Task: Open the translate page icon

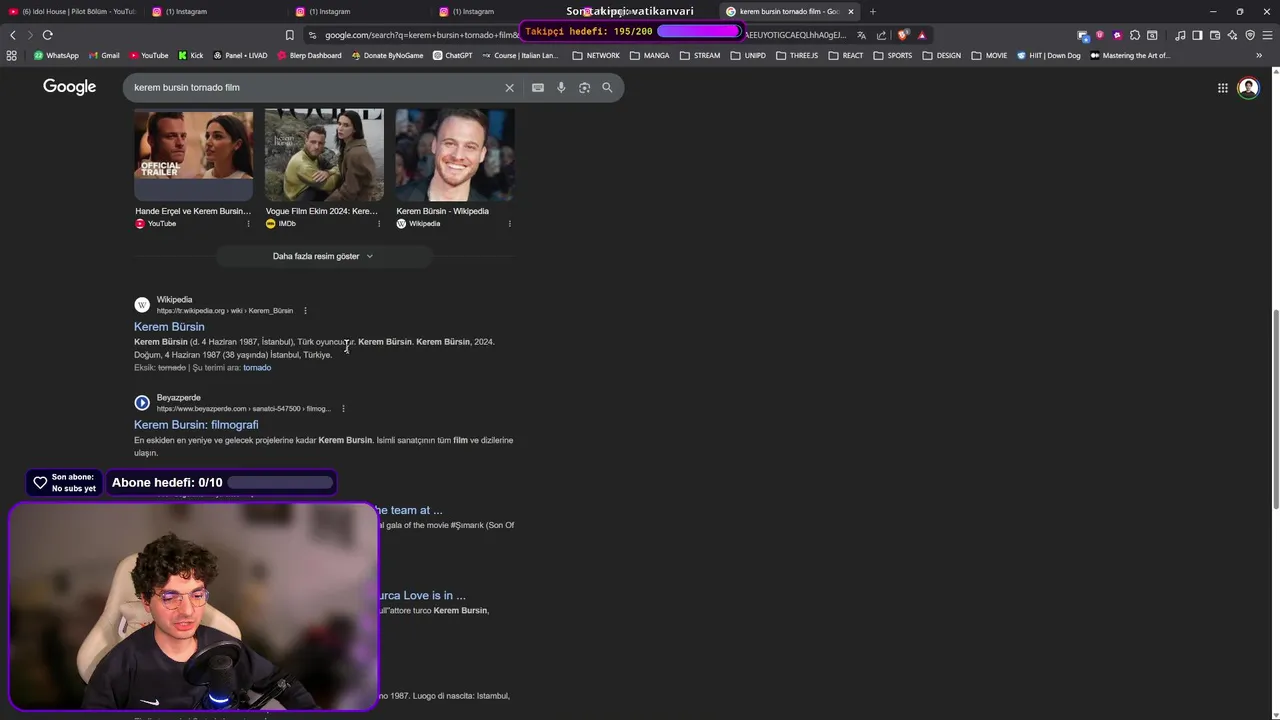Action: tap(861, 35)
